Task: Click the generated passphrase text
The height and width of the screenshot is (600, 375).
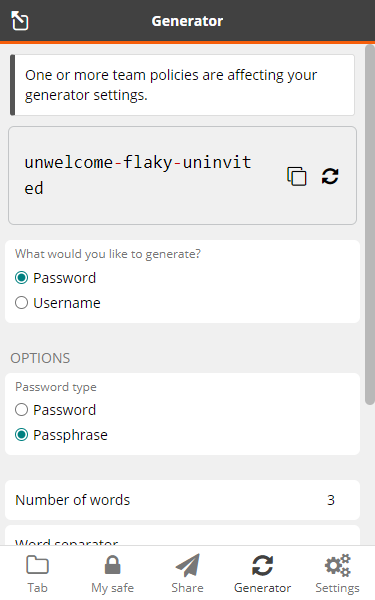Action: point(138,175)
